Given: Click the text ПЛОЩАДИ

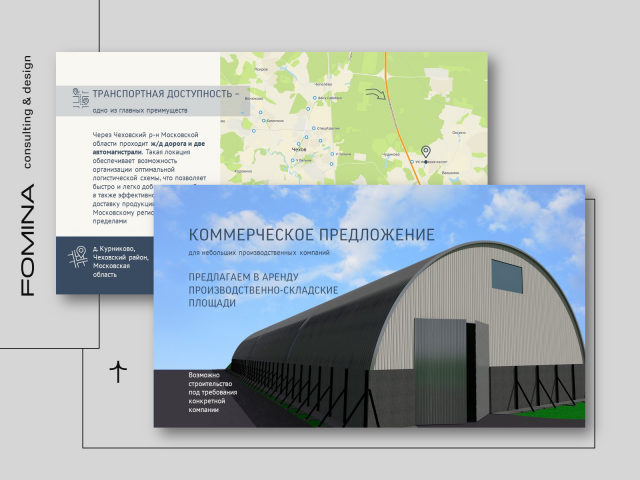Looking at the screenshot, I should click(x=212, y=303).
